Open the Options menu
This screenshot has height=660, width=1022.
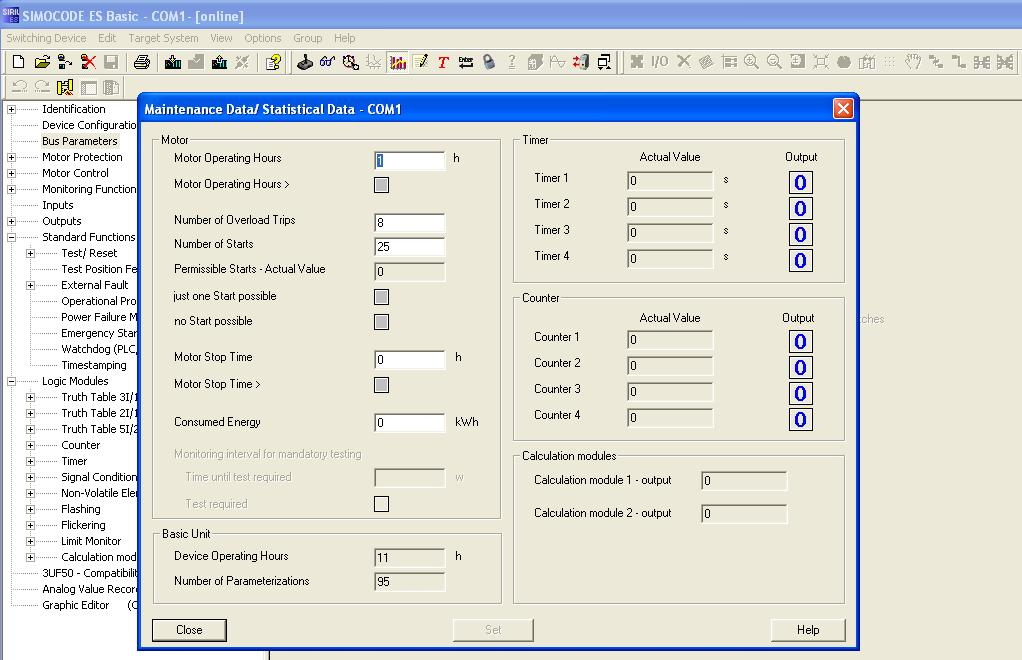263,38
